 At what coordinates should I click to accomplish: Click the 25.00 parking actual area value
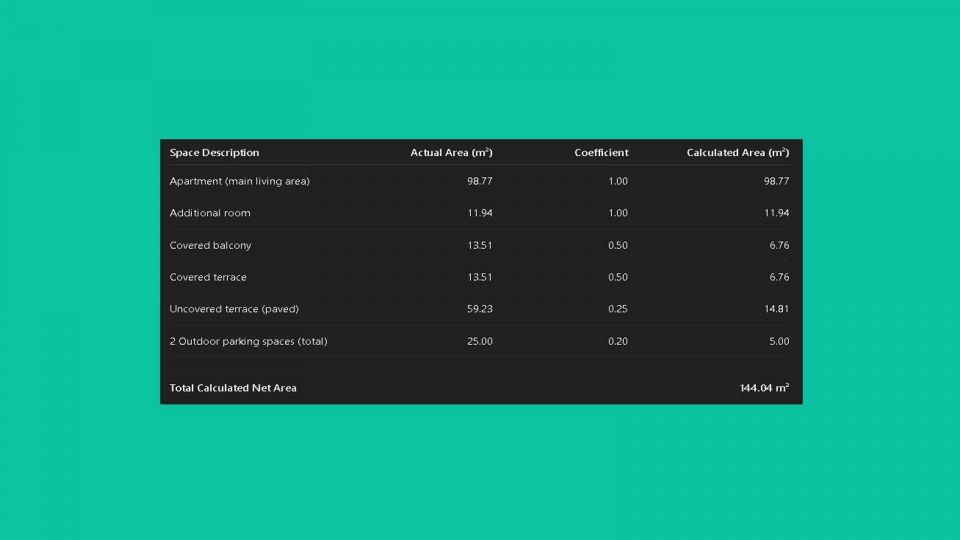(x=480, y=341)
